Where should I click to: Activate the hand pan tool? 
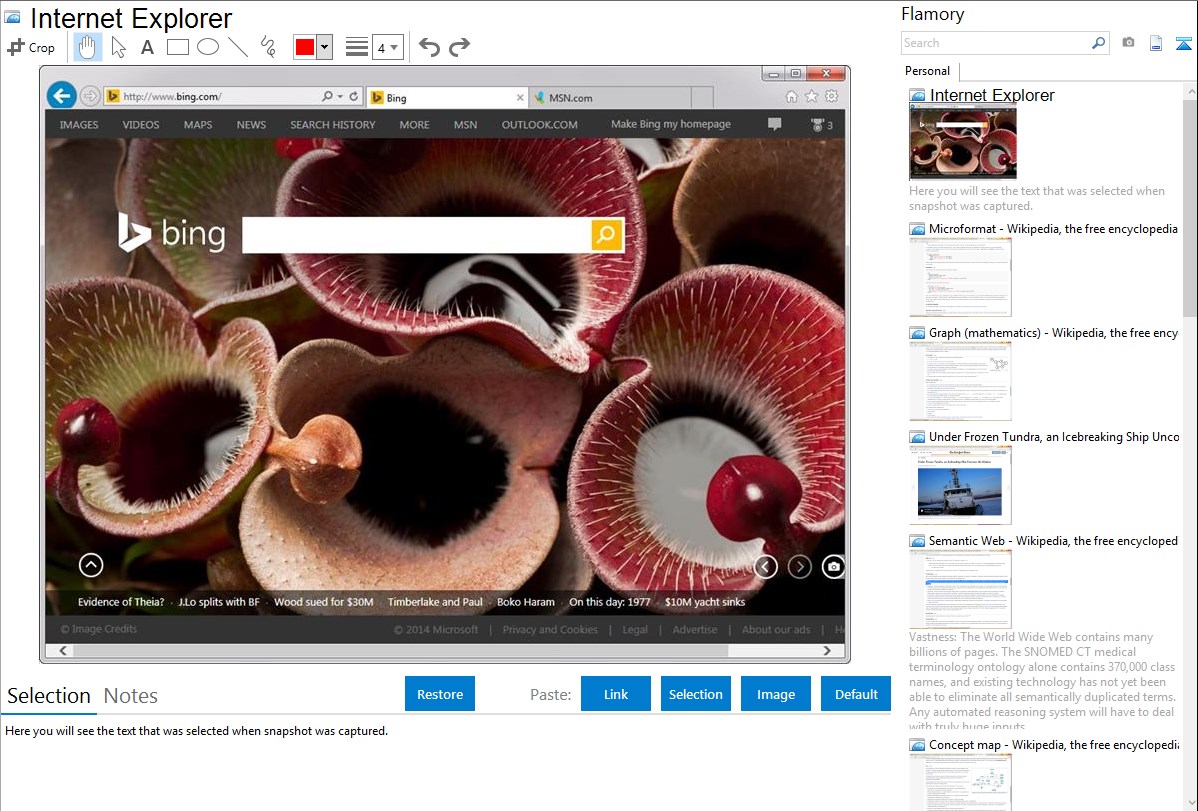(87, 47)
